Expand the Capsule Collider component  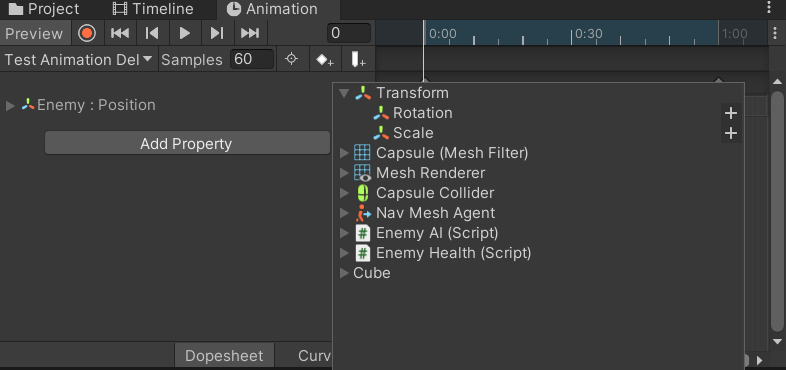point(344,193)
